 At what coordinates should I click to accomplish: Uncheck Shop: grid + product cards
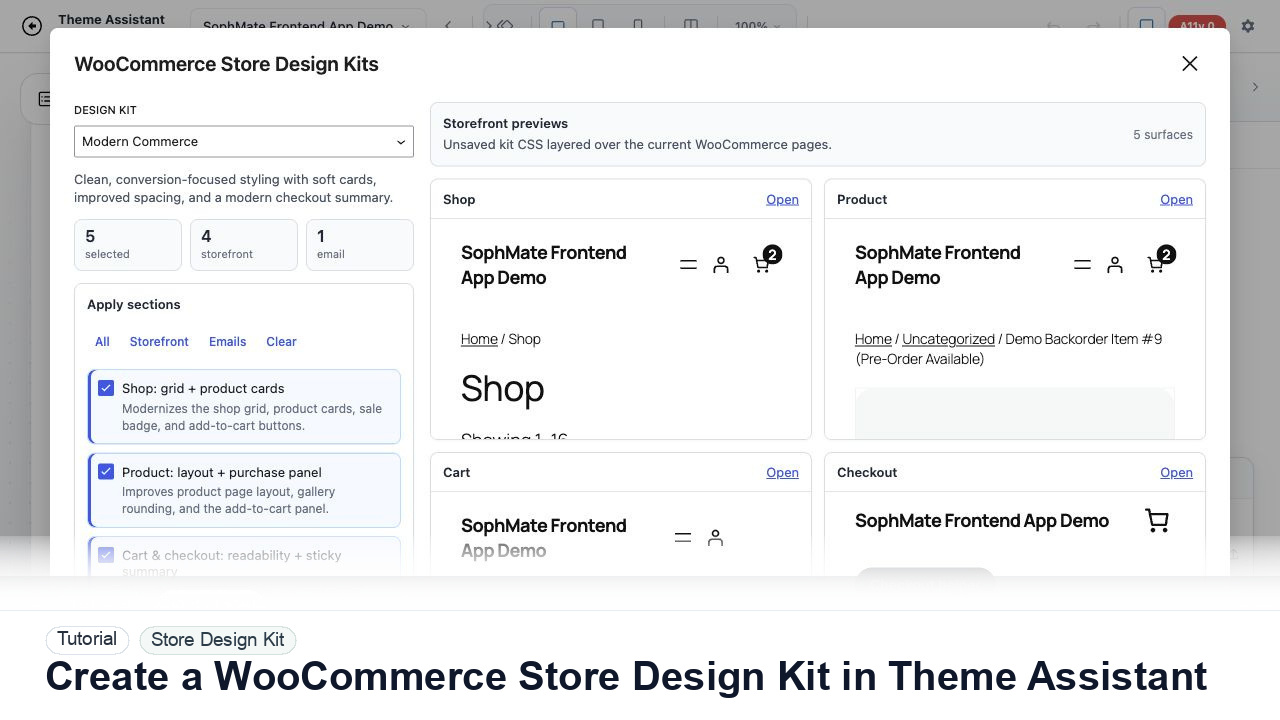coord(106,388)
